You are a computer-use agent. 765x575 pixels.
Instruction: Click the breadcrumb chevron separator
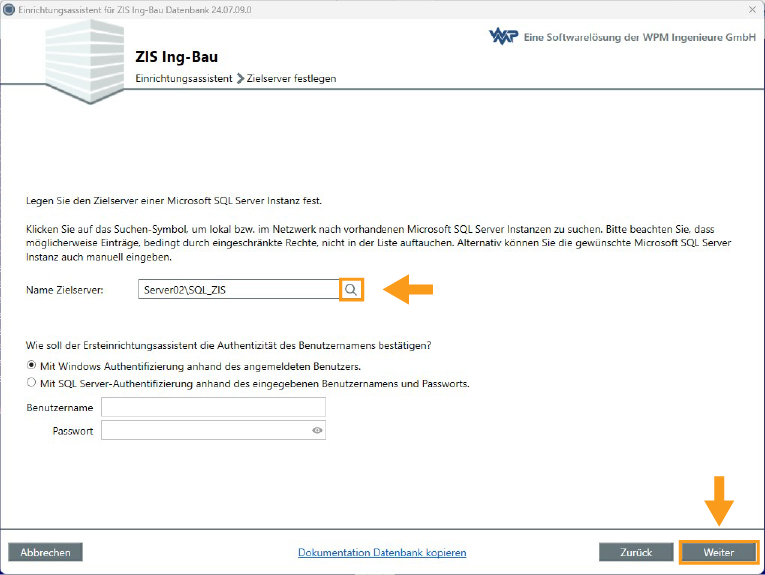pos(240,79)
